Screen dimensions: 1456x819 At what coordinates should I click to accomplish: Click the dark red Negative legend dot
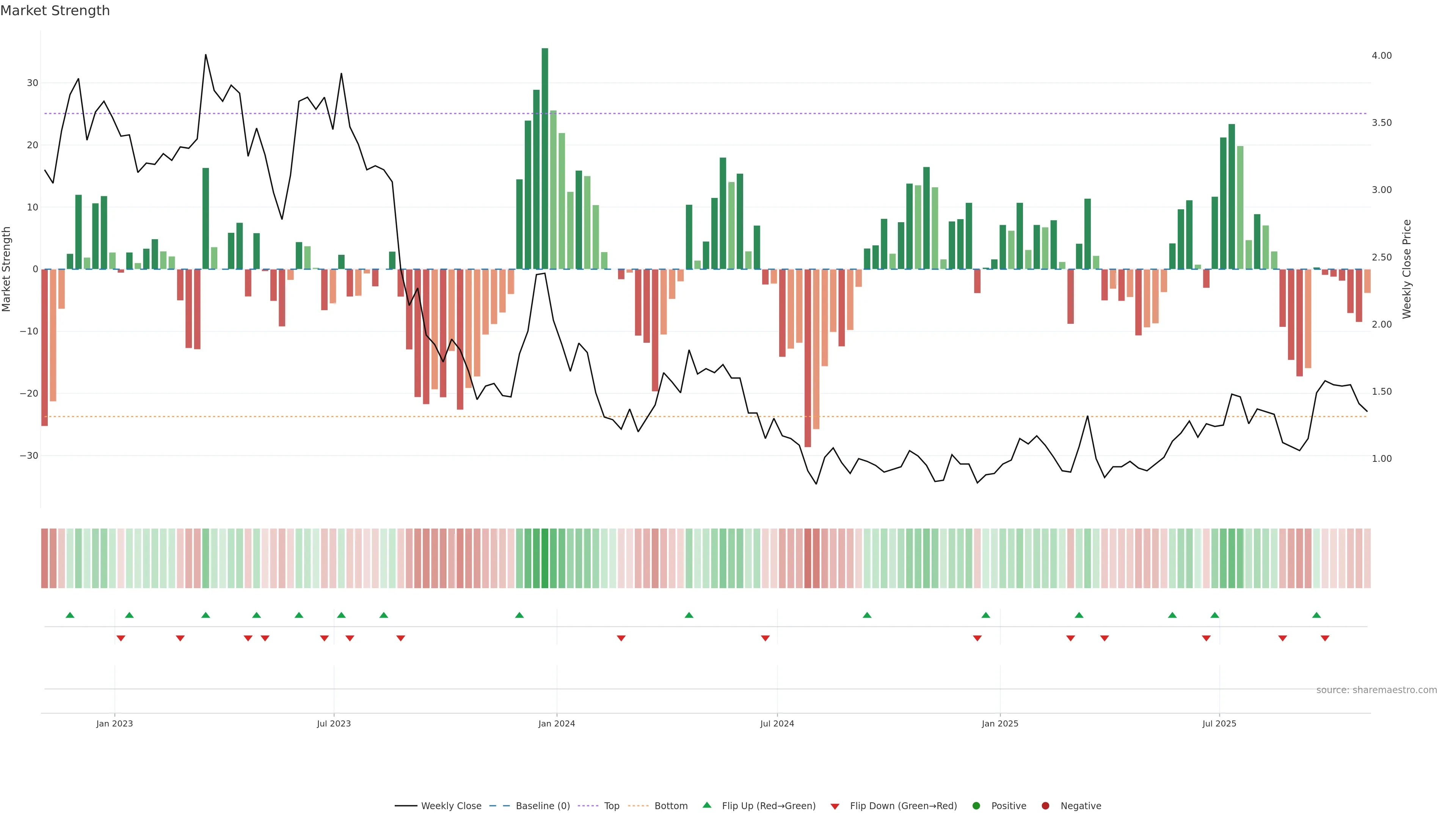pos(1045,806)
